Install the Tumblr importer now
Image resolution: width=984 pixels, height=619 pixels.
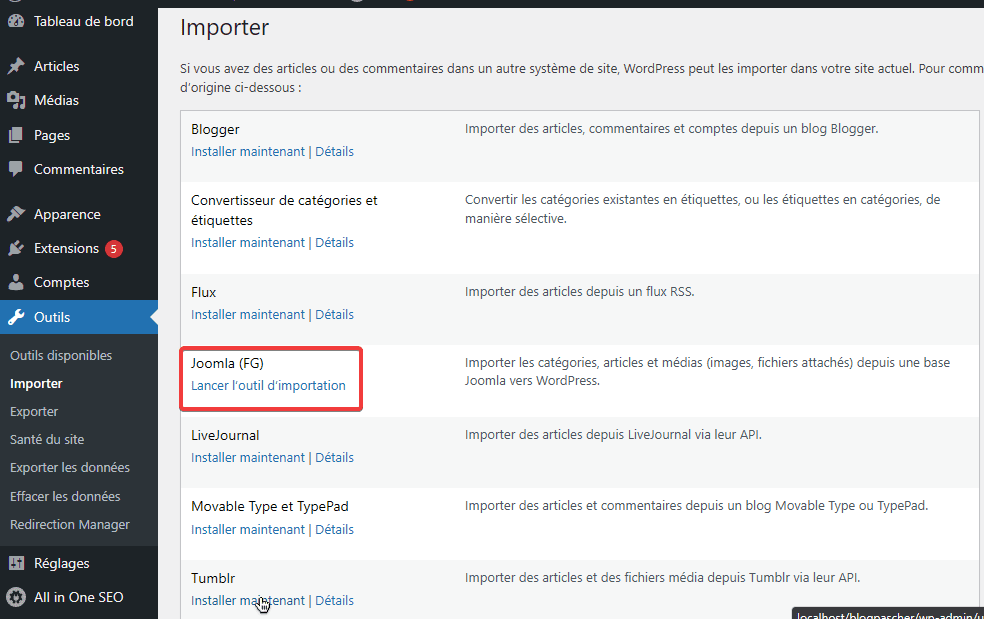point(248,601)
